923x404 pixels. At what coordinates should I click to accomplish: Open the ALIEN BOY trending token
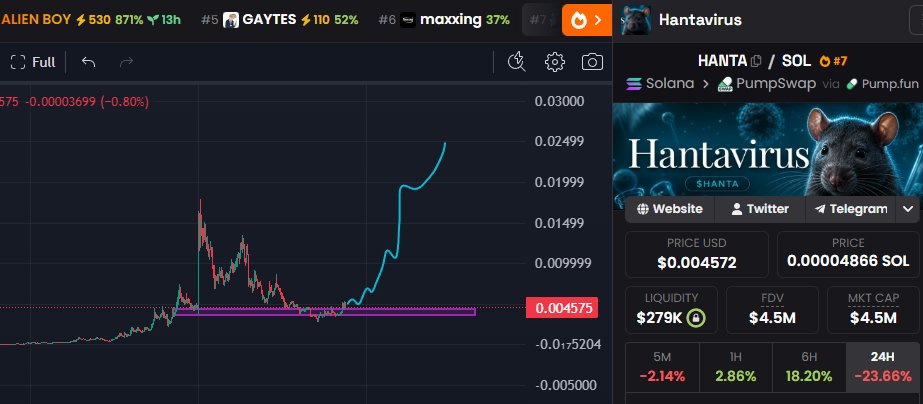coord(91,20)
